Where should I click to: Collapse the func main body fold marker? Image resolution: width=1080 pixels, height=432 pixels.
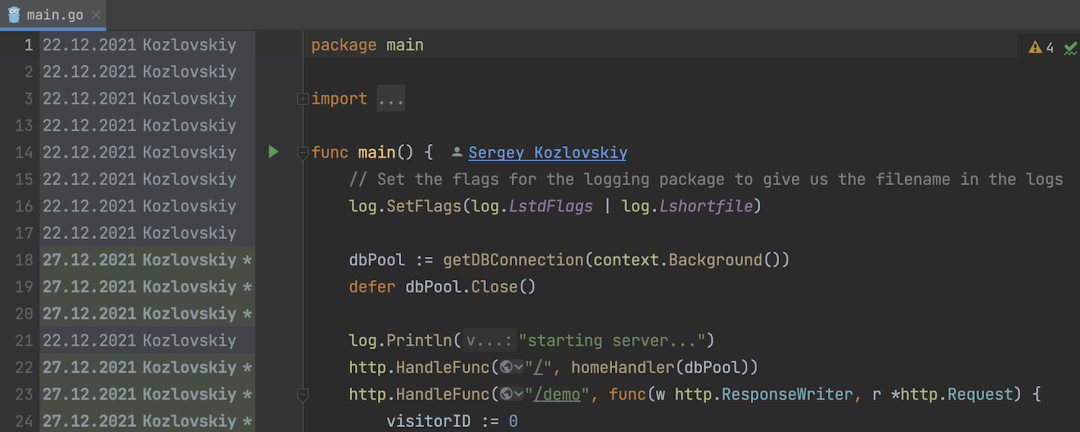coord(302,153)
